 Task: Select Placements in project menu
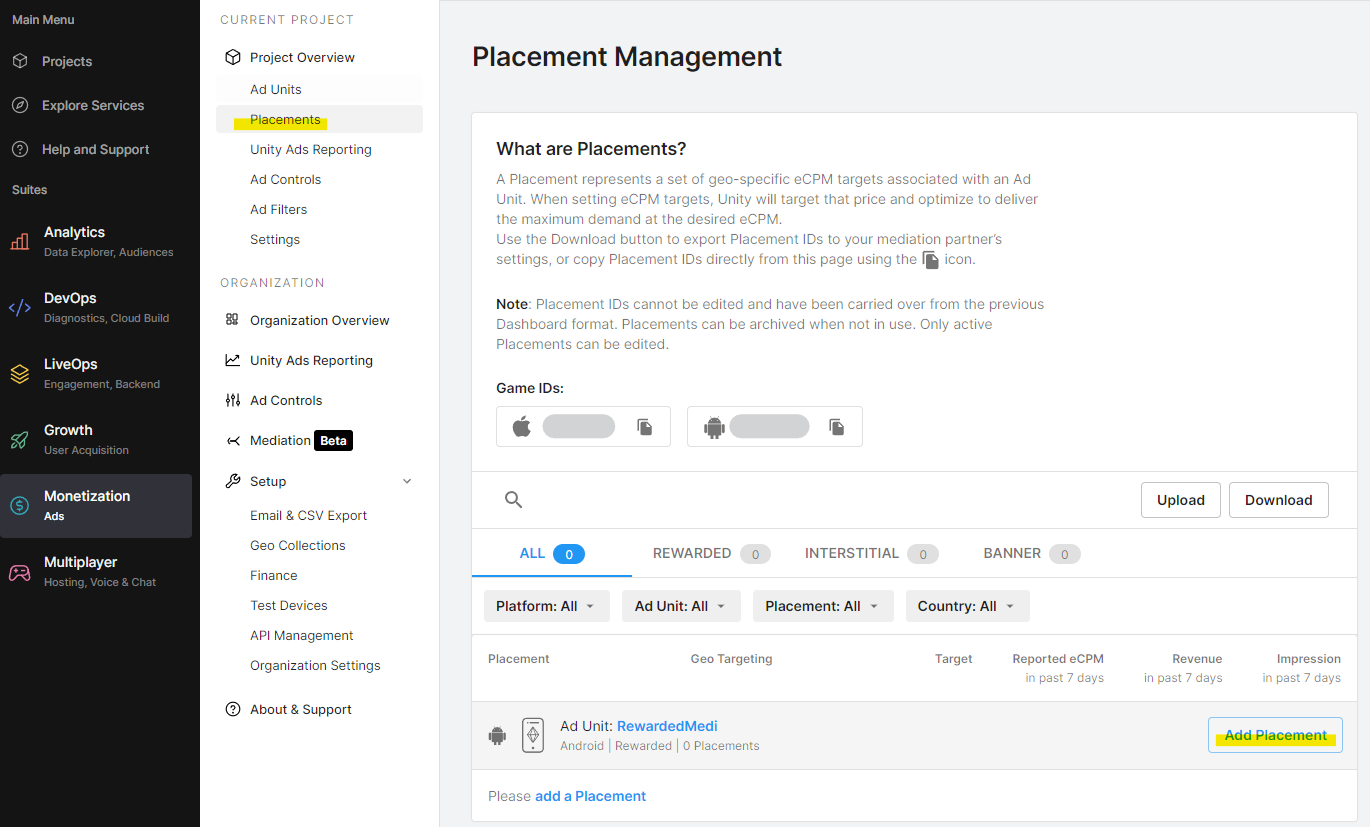(x=320, y=119)
